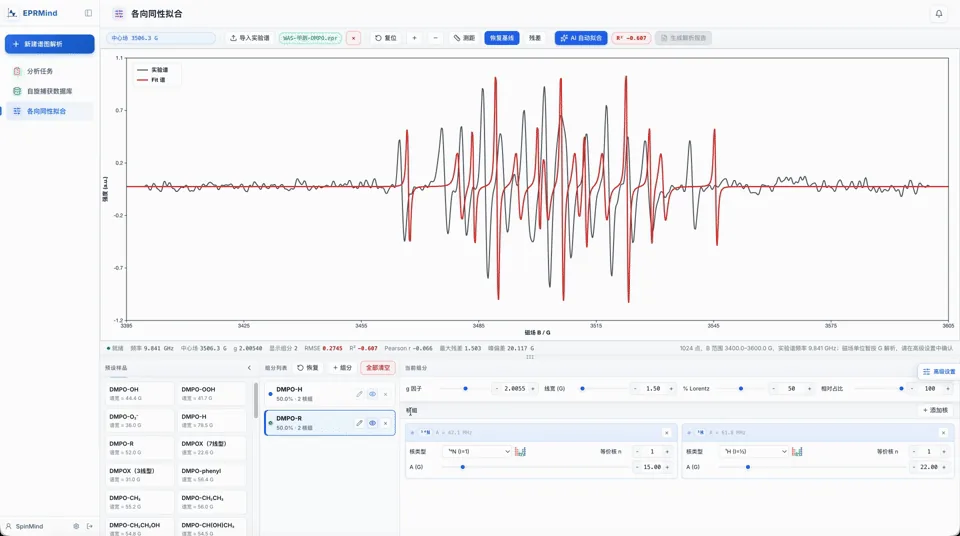Viewport: 960px width, 536px height.
Task: Delete the DMPO-H component
Action: pyautogui.click(x=385, y=394)
